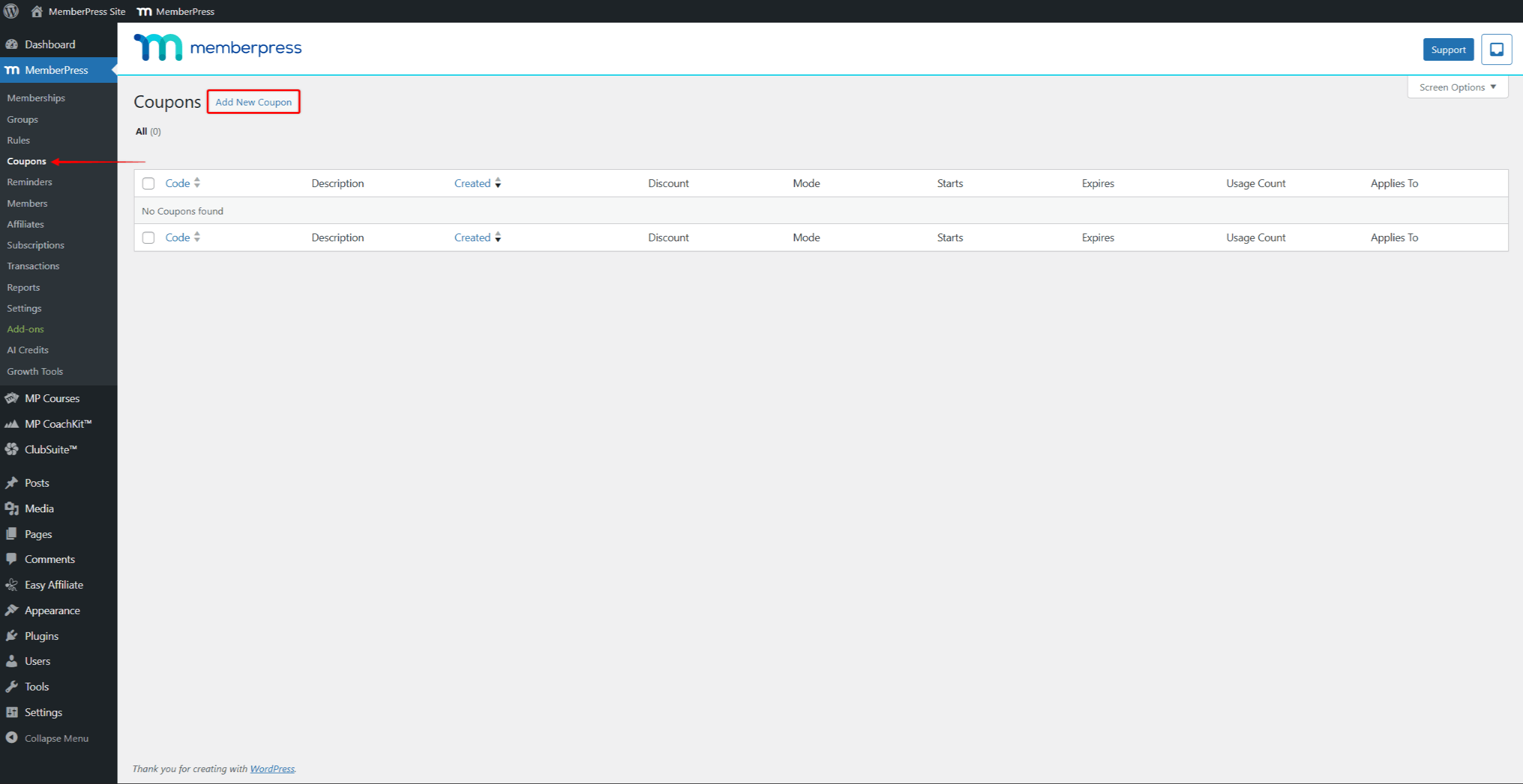Viewport: 1523px width, 784px height.
Task: Click the MemberPress Site home icon
Action: [37, 11]
